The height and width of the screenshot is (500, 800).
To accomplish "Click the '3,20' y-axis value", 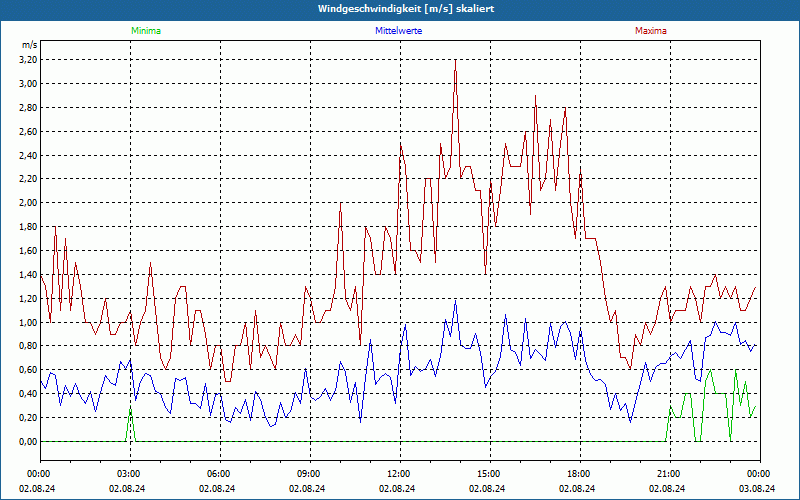I will tap(29, 60).
